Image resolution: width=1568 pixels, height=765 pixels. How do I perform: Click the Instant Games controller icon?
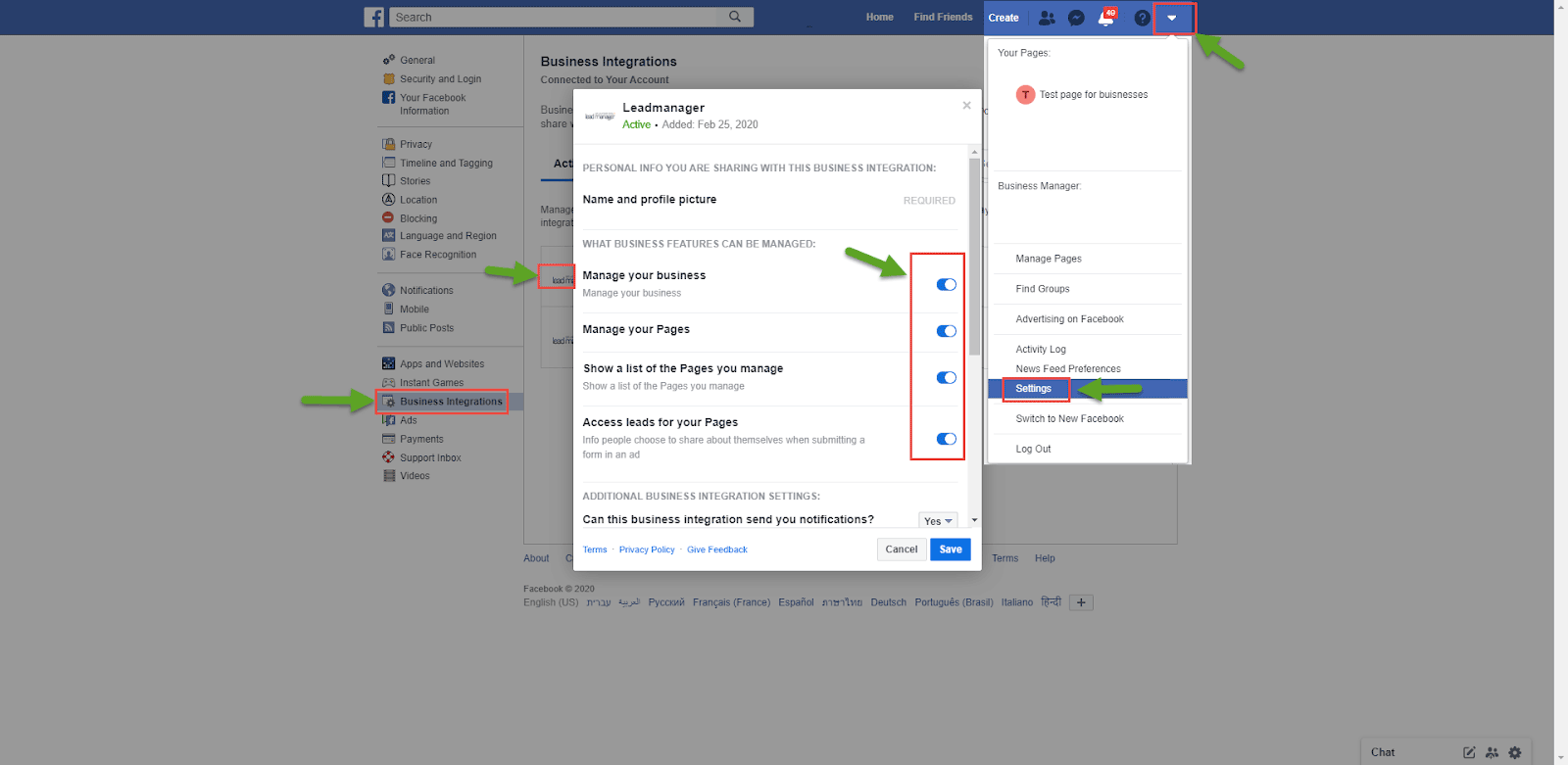click(x=388, y=383)
